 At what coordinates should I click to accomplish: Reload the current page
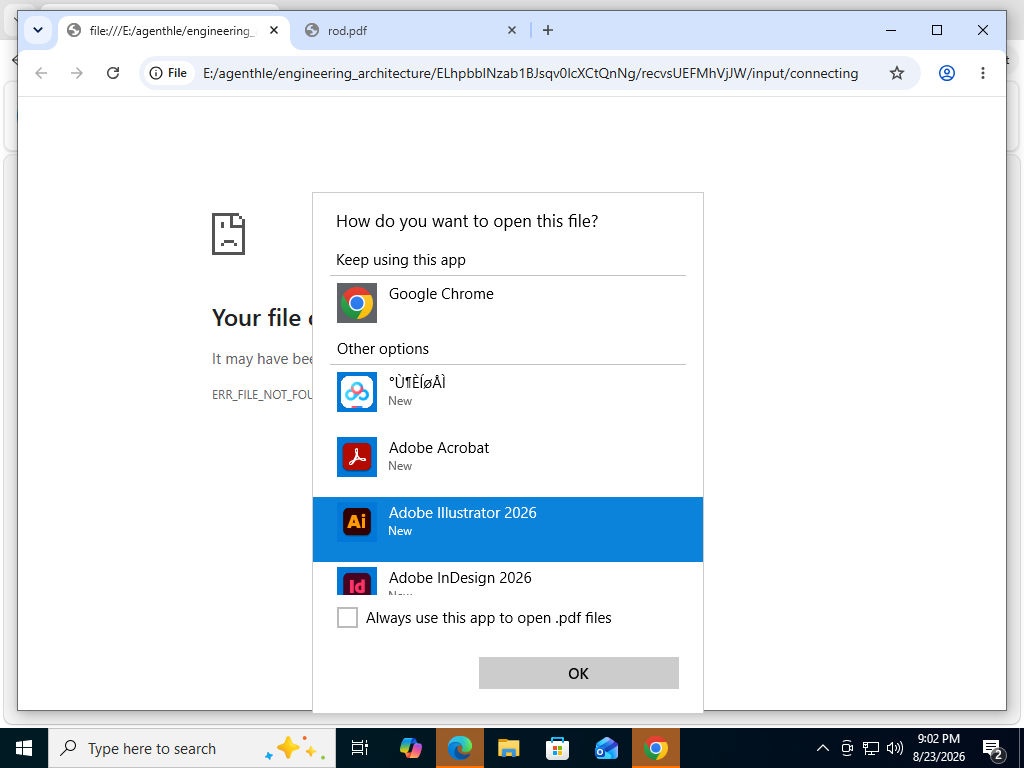(113, 73)
